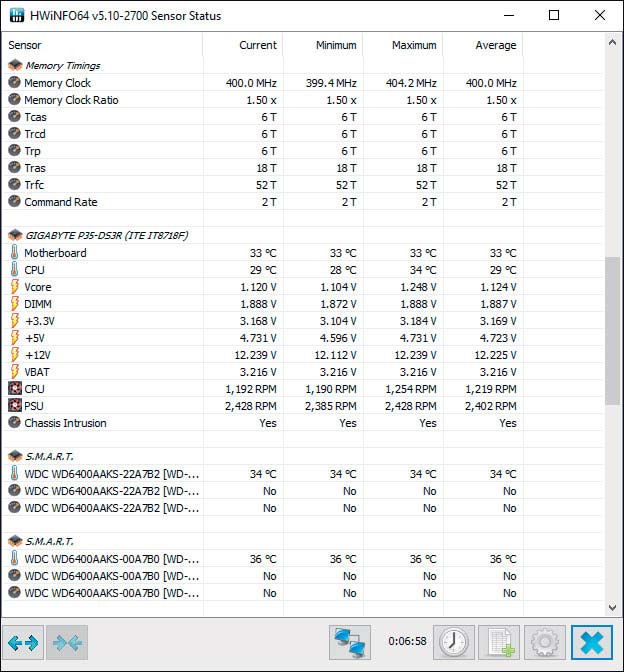
Task: Open sensor settings gear button
Action: [x=544, y=642]
